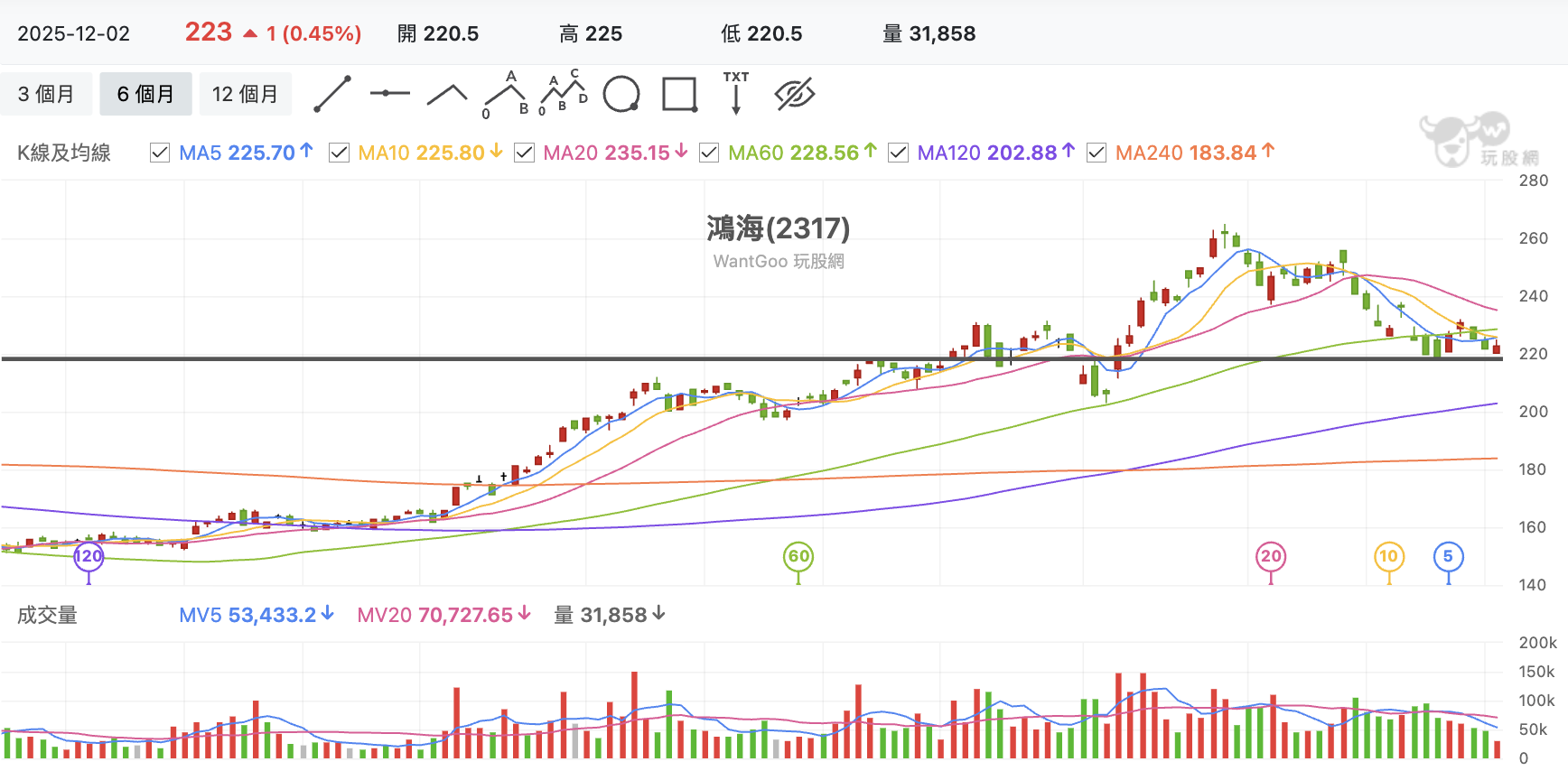Uncheck the MA60 moving average checkbox
The image size is (1568, 771).
709,153
